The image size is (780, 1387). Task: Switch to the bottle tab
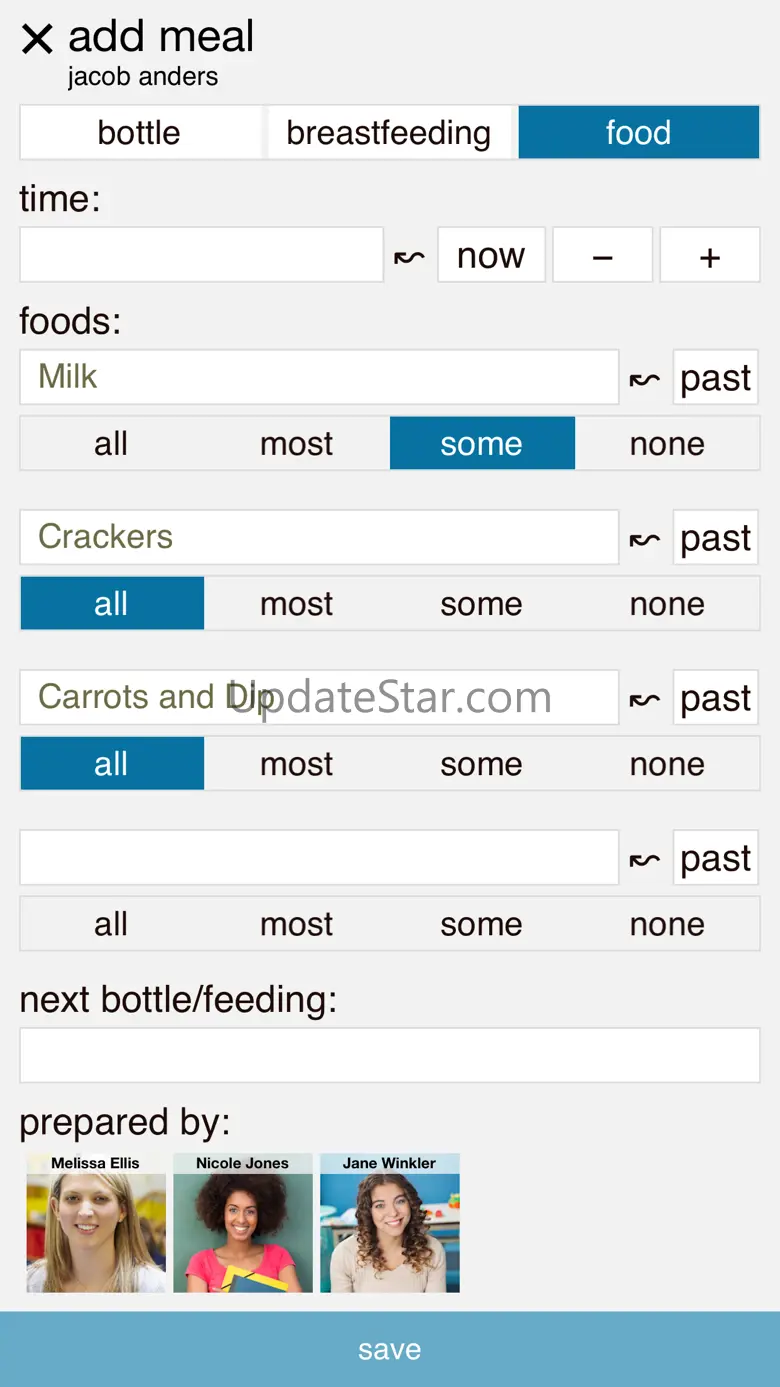140,133
